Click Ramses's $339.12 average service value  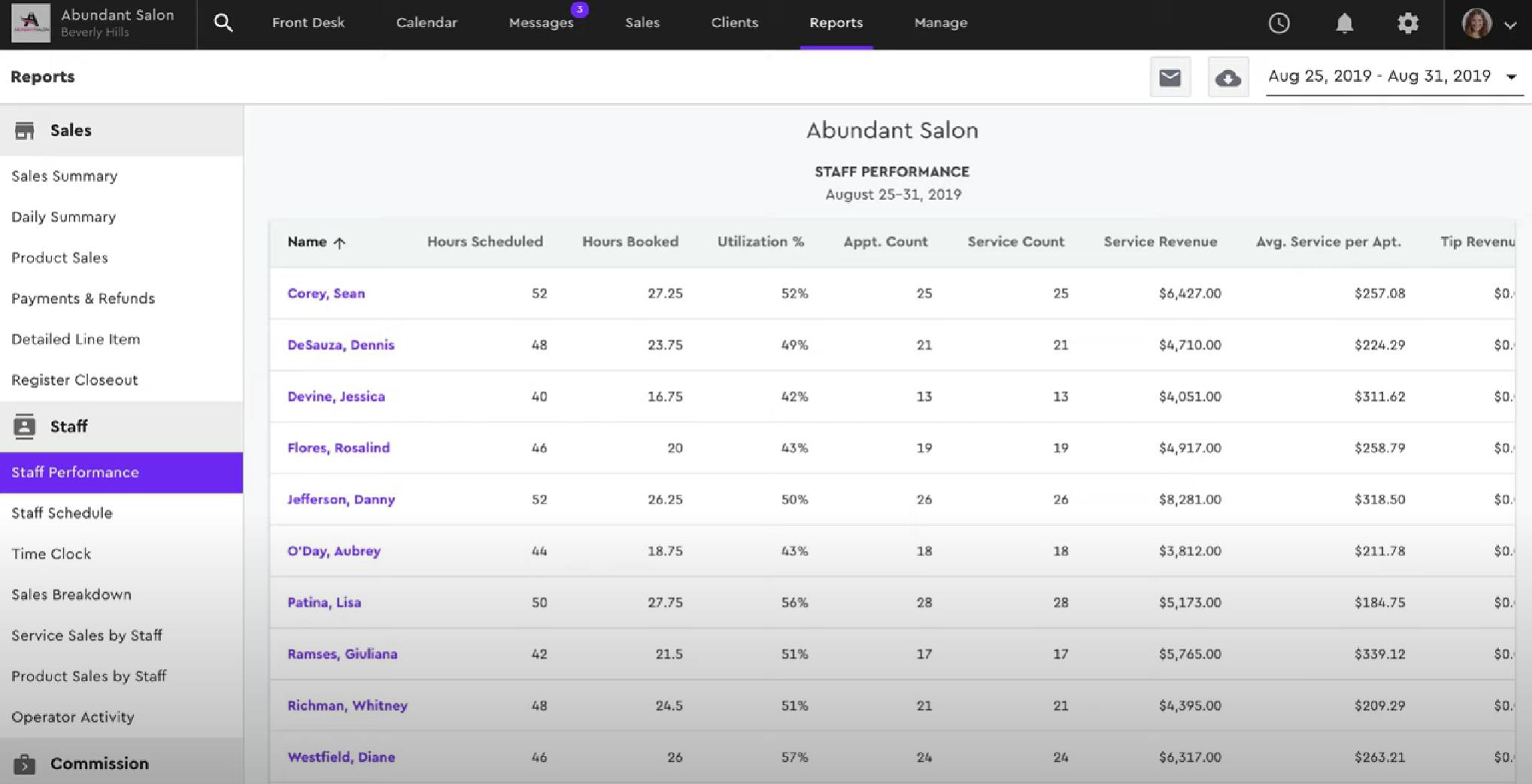pos(1379,654)
